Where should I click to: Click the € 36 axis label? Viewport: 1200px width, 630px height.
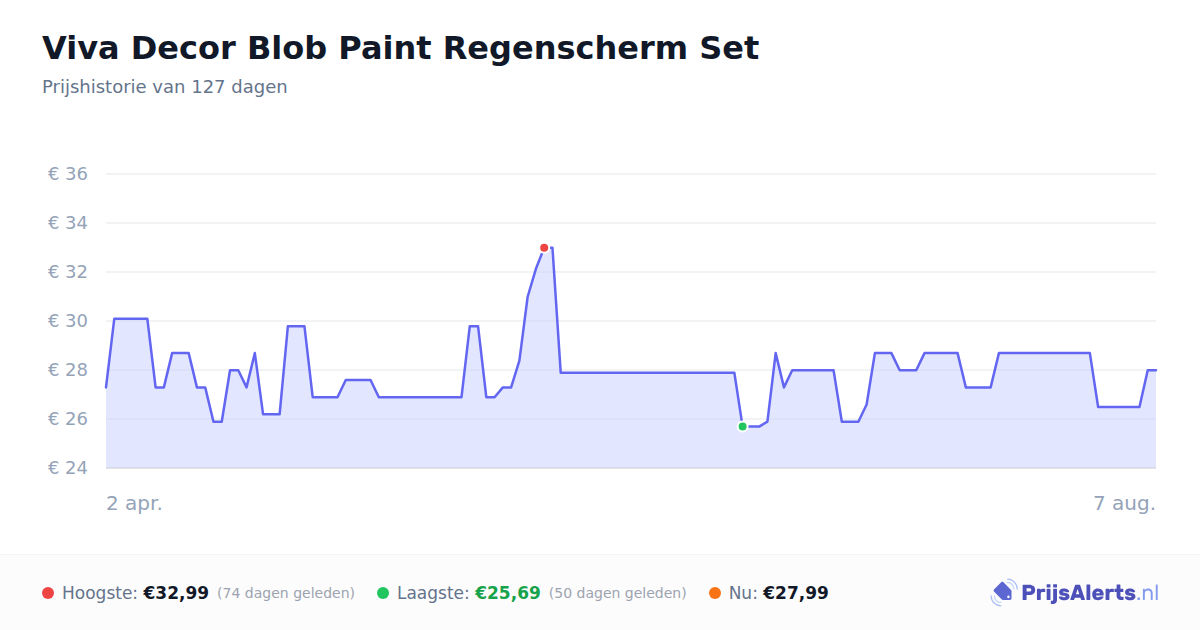coord(68,174)
